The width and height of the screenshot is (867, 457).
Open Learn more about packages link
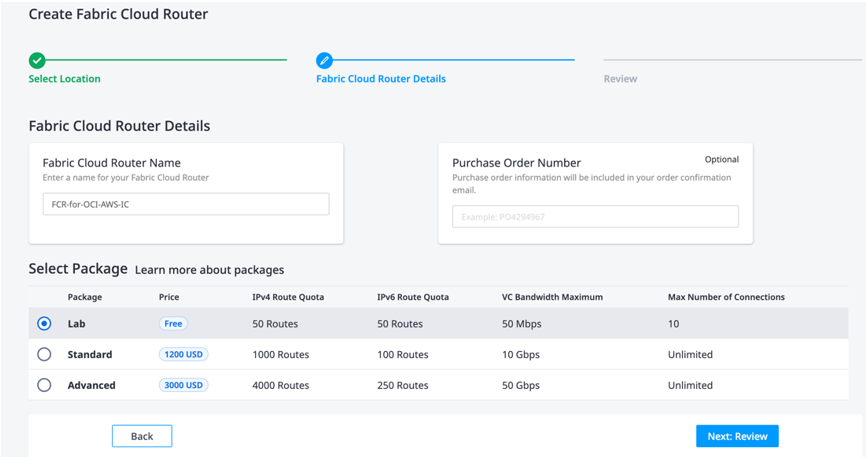[209, 270]
